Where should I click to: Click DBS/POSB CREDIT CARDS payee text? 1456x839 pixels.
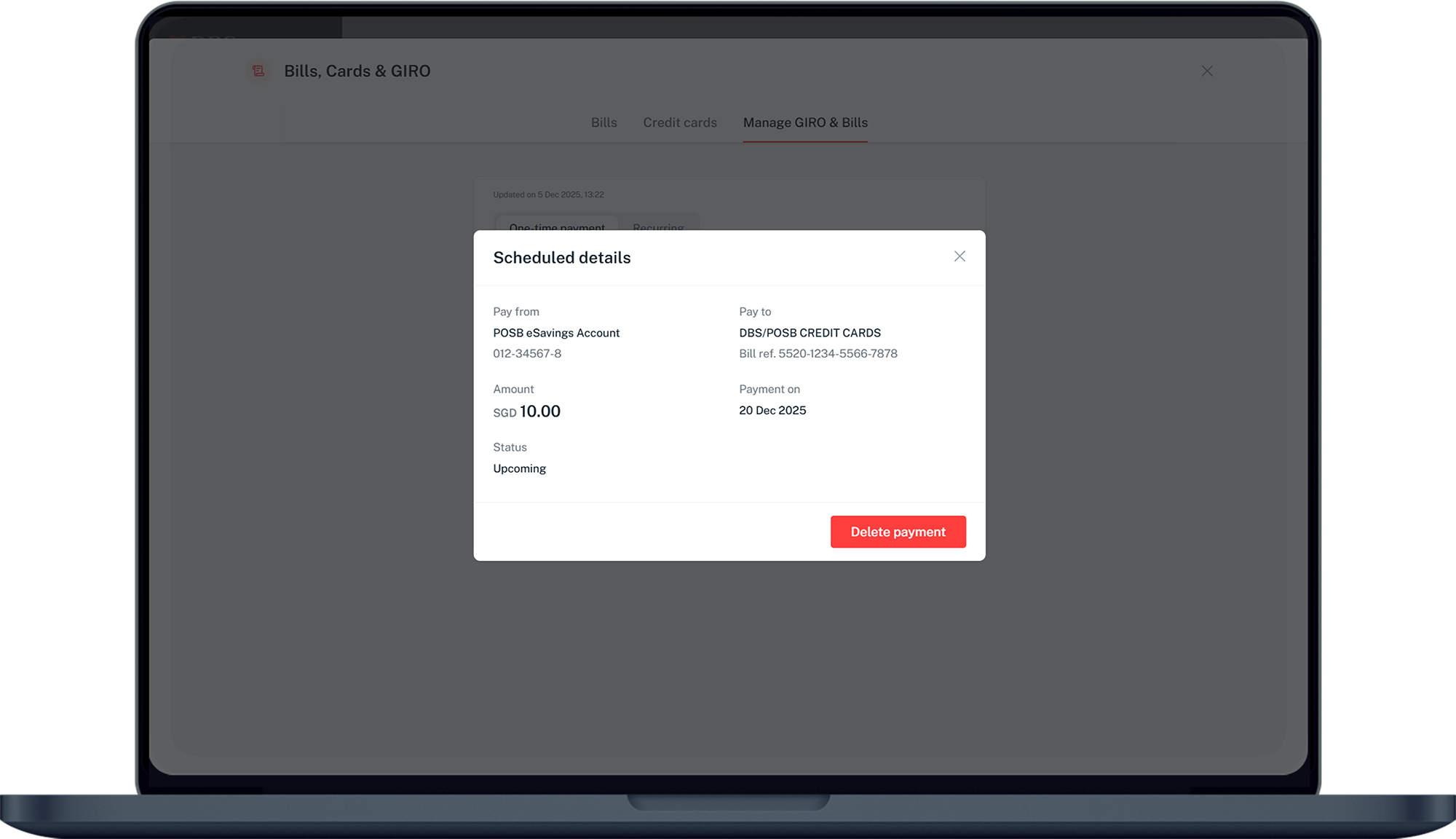pos(810,333)
